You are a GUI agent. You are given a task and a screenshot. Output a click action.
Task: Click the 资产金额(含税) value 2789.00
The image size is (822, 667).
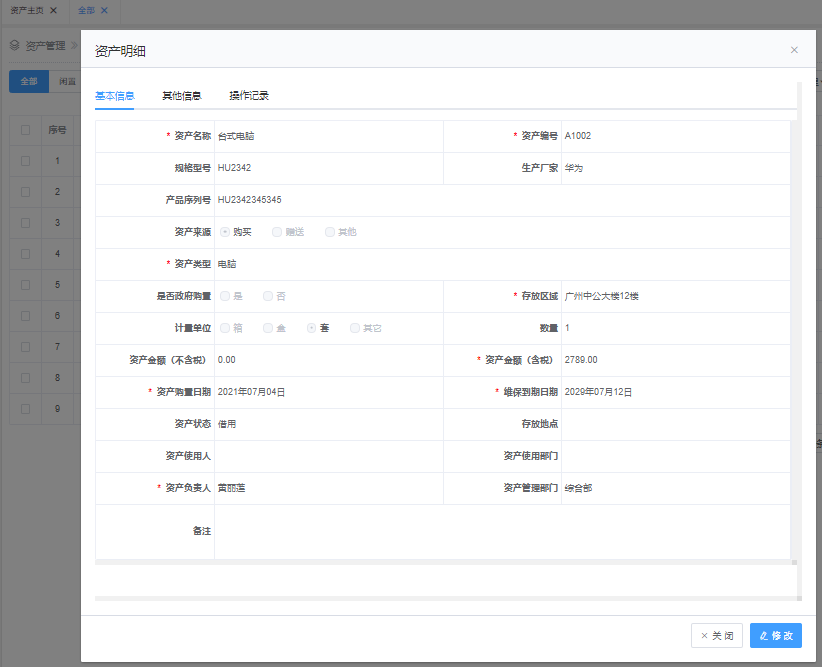point(676,360)
